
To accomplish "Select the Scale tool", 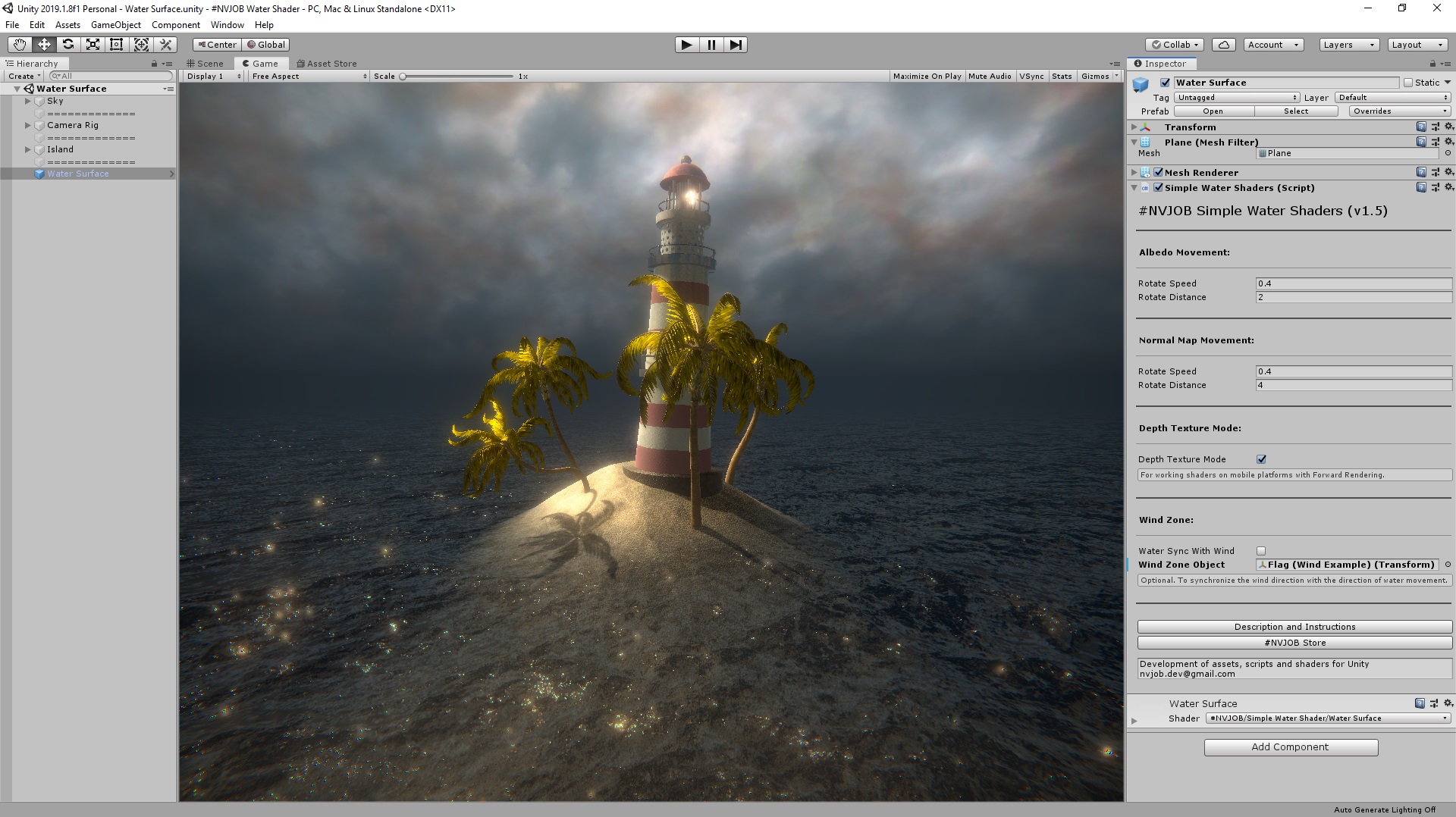I will click(x=93, y=45).
